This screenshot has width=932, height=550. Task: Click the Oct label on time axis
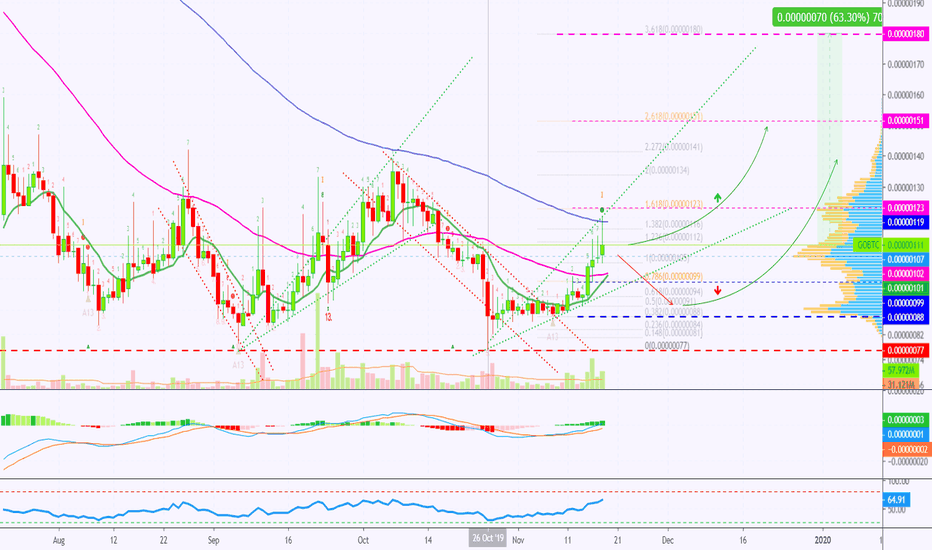pyautogui.click(x=363, y=540)
